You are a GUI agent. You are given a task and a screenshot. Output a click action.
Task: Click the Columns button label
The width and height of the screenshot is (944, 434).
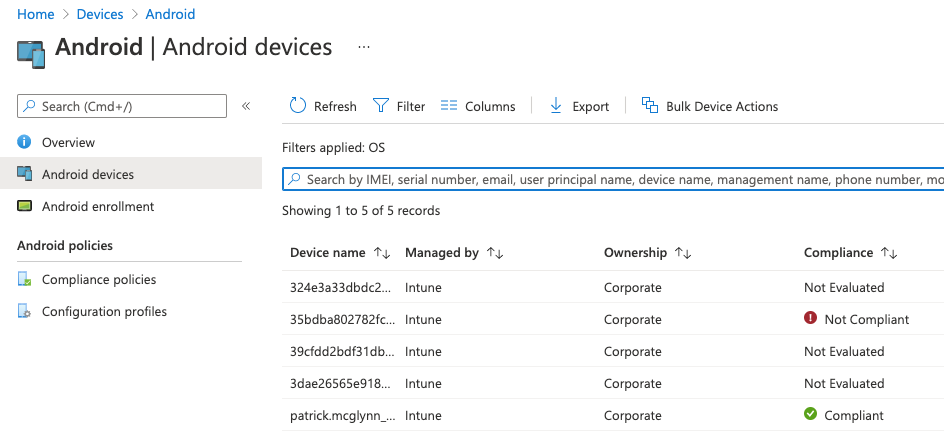pos(490,107)
